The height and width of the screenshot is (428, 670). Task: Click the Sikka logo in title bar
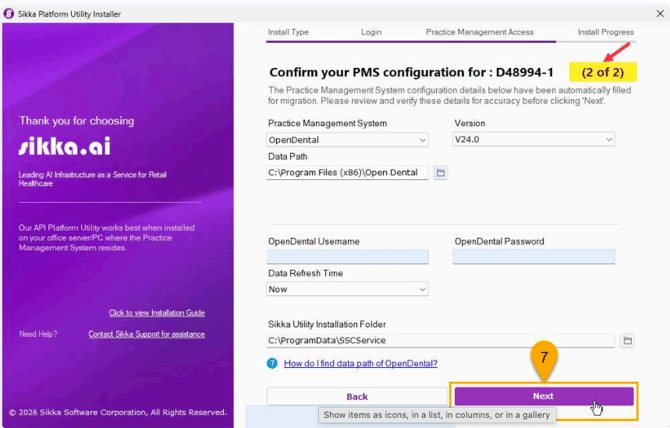(x=9, y=14)
